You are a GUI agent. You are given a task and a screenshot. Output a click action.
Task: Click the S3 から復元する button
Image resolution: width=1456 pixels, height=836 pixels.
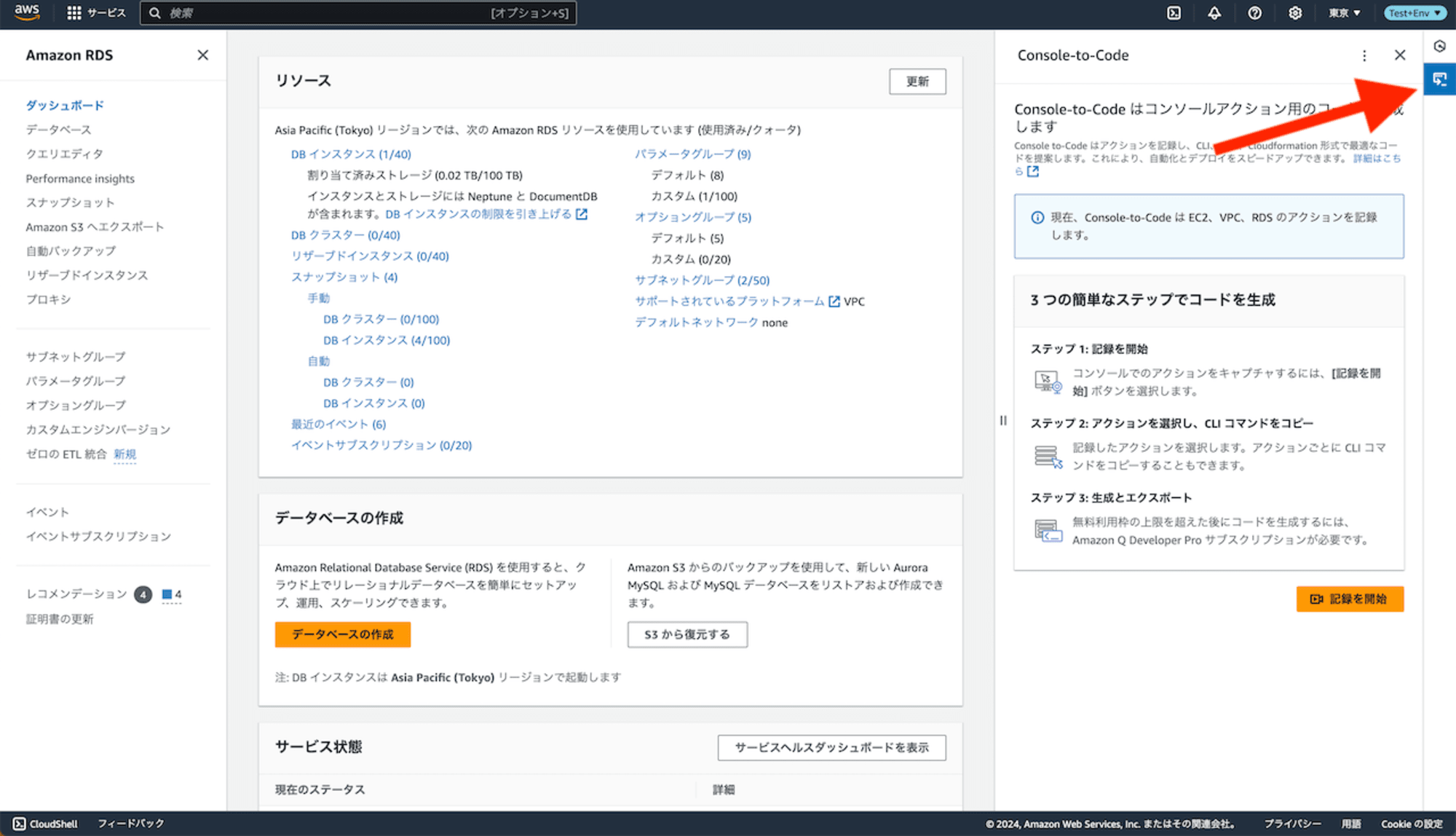tap(687, 634)
